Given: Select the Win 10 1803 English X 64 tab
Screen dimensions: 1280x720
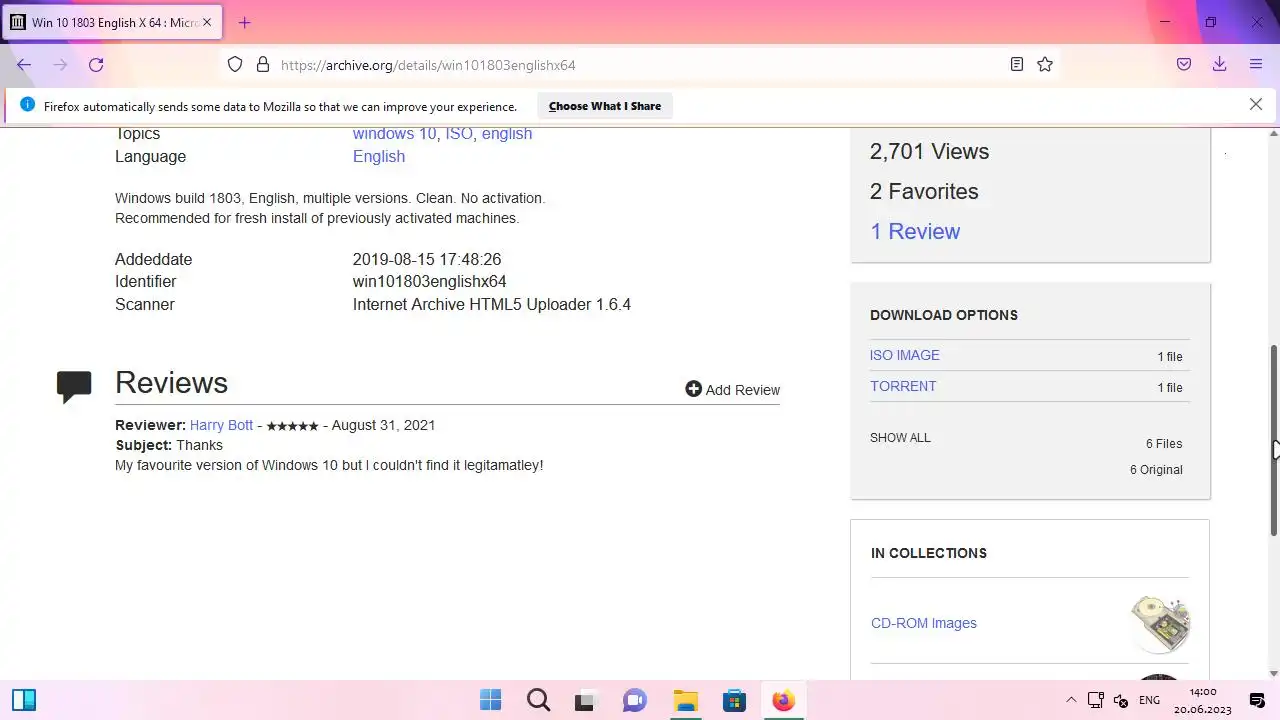Looking at the screenshot, I should tap(111, 22).
